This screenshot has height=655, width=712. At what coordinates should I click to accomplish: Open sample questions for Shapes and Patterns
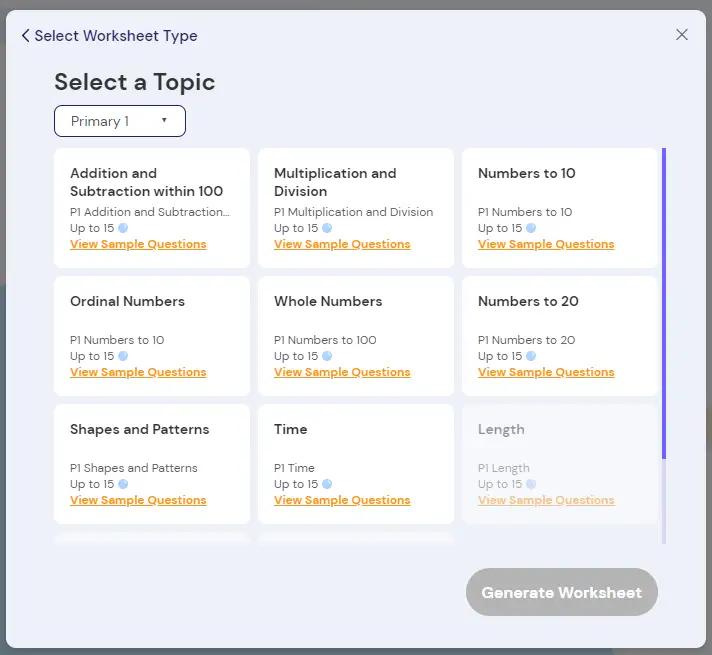click(x=138, y=501)
